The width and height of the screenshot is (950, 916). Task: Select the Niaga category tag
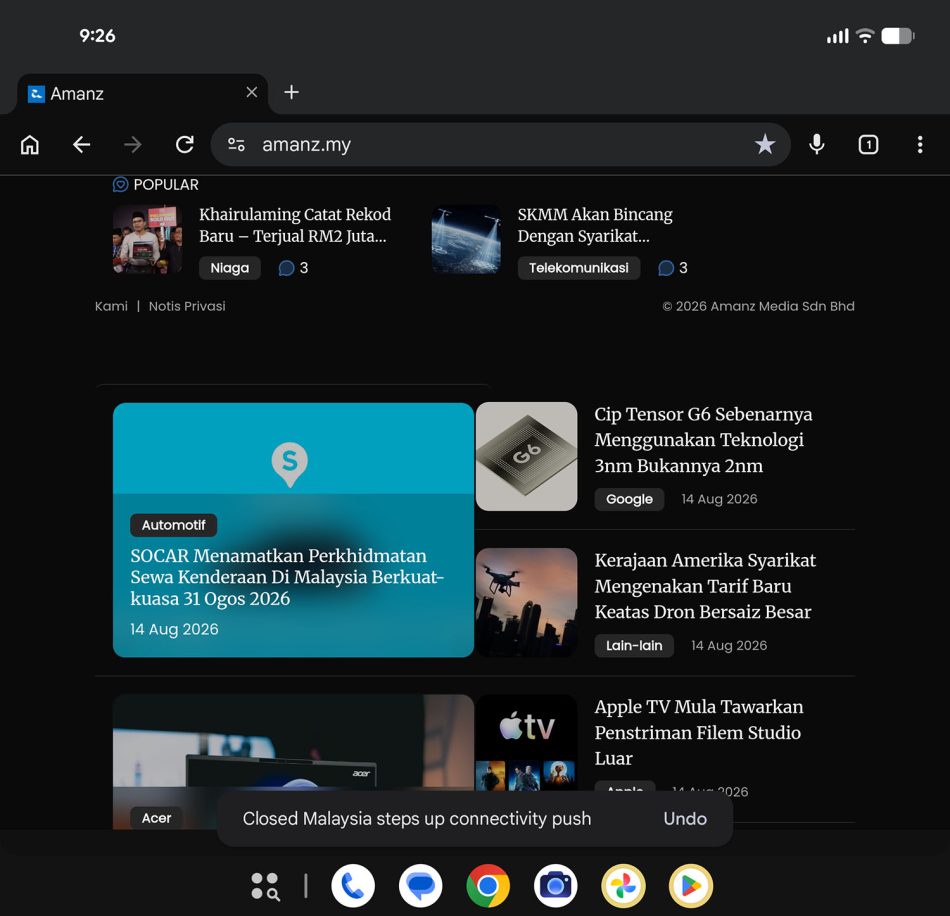(x=230, y=268)
